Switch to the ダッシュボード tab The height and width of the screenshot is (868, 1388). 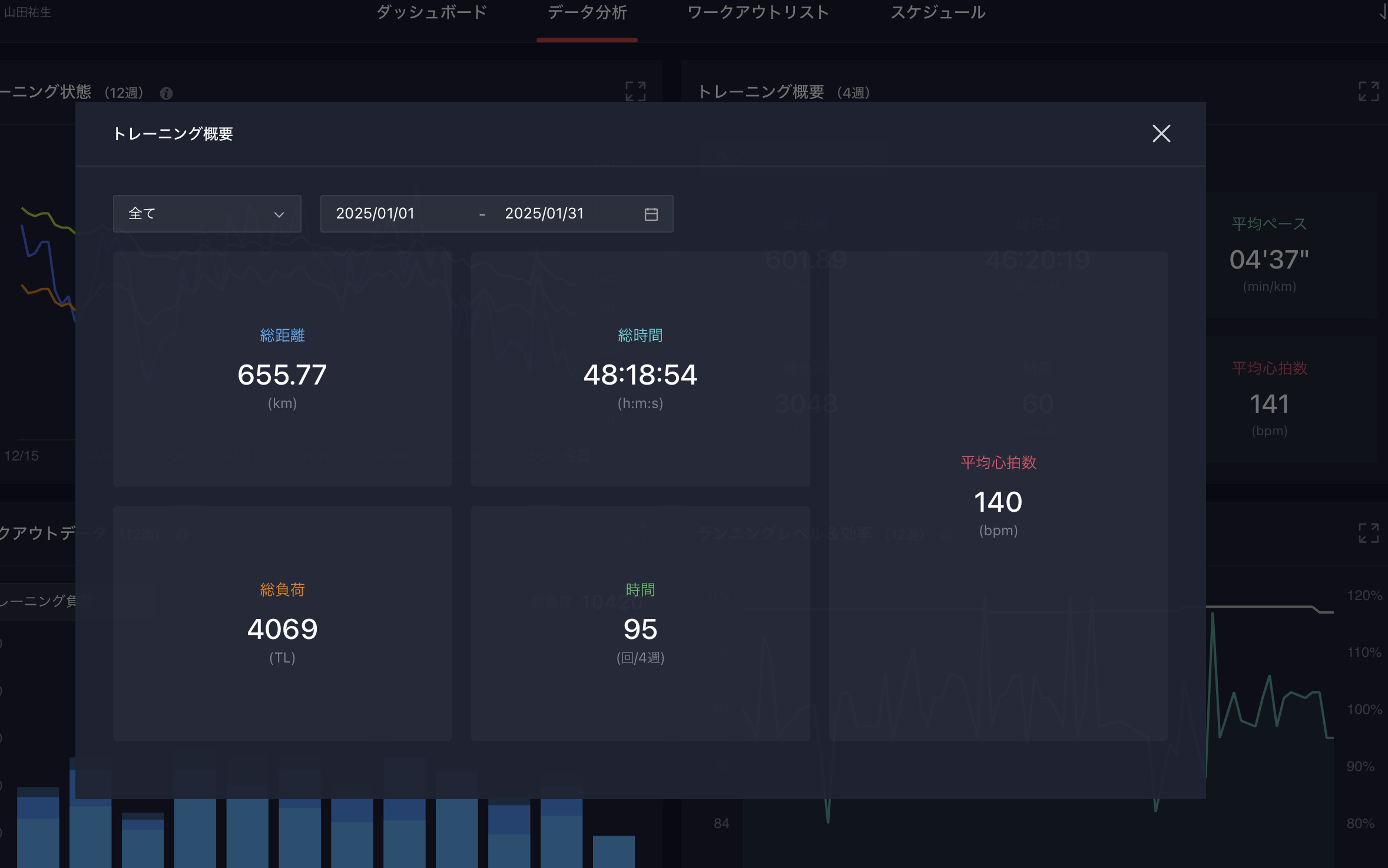pos(432,12)
